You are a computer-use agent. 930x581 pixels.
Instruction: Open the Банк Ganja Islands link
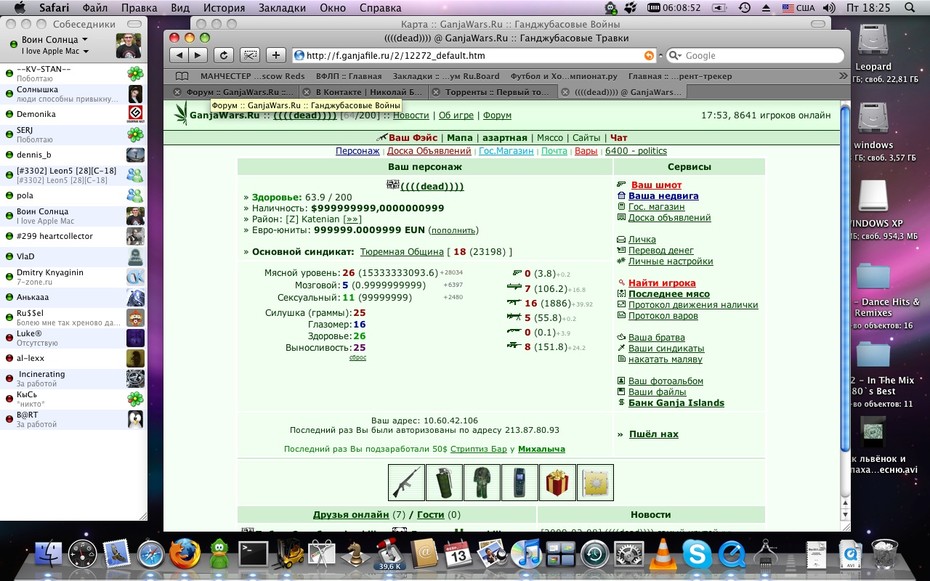[676, 403]
